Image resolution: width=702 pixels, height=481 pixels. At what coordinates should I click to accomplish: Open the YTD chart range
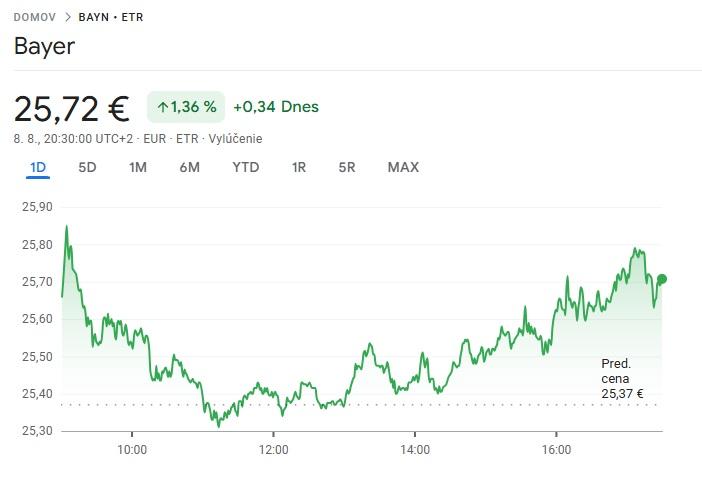[x=245, y=167]
